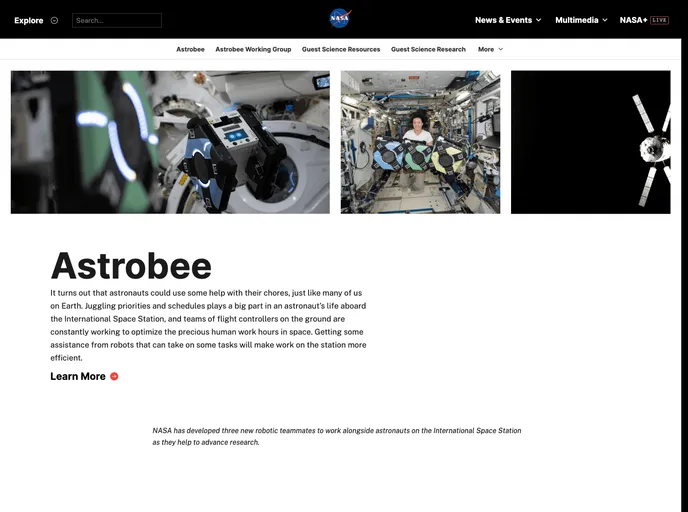Click the NASA meatball logo
This screenshot has width=688, height=512.
pos(340,19)
